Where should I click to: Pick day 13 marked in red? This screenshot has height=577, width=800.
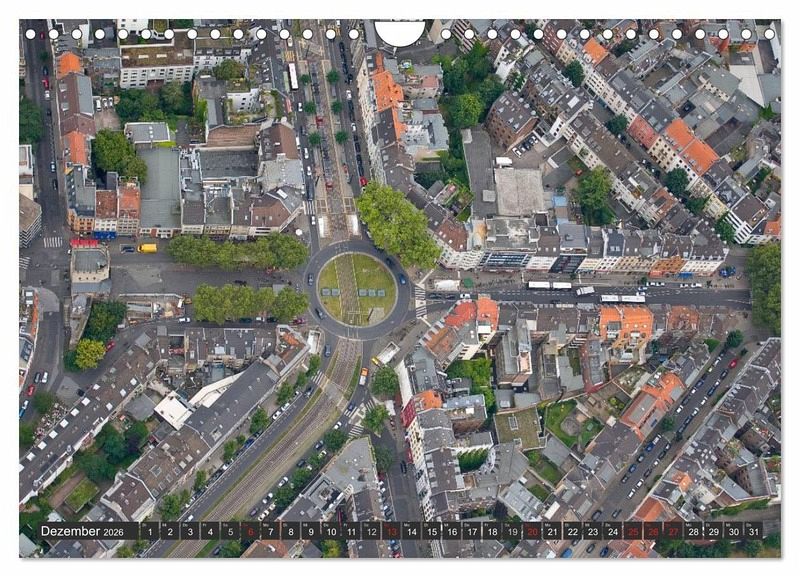[392, 531]
